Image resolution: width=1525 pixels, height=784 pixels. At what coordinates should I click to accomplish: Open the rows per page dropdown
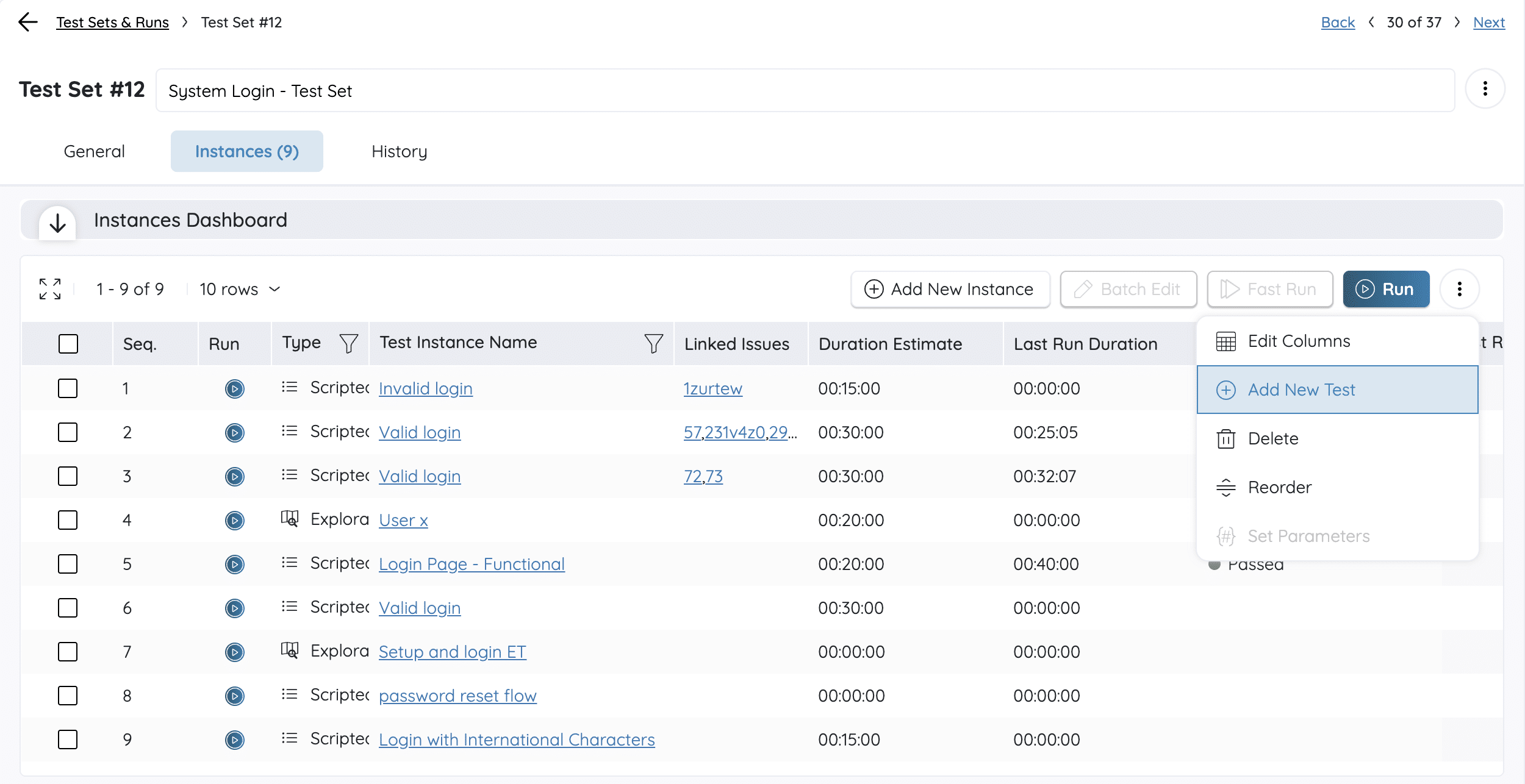coord(240,289)
